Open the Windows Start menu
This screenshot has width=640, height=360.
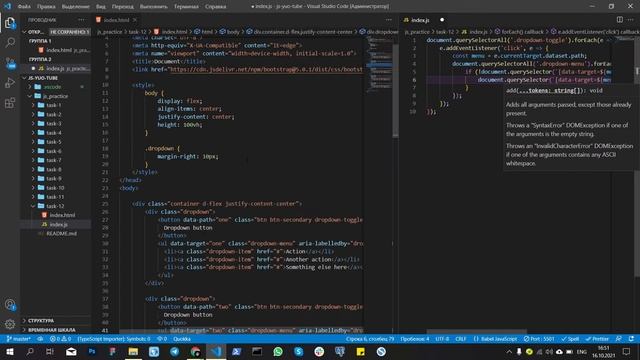(9, 351)
